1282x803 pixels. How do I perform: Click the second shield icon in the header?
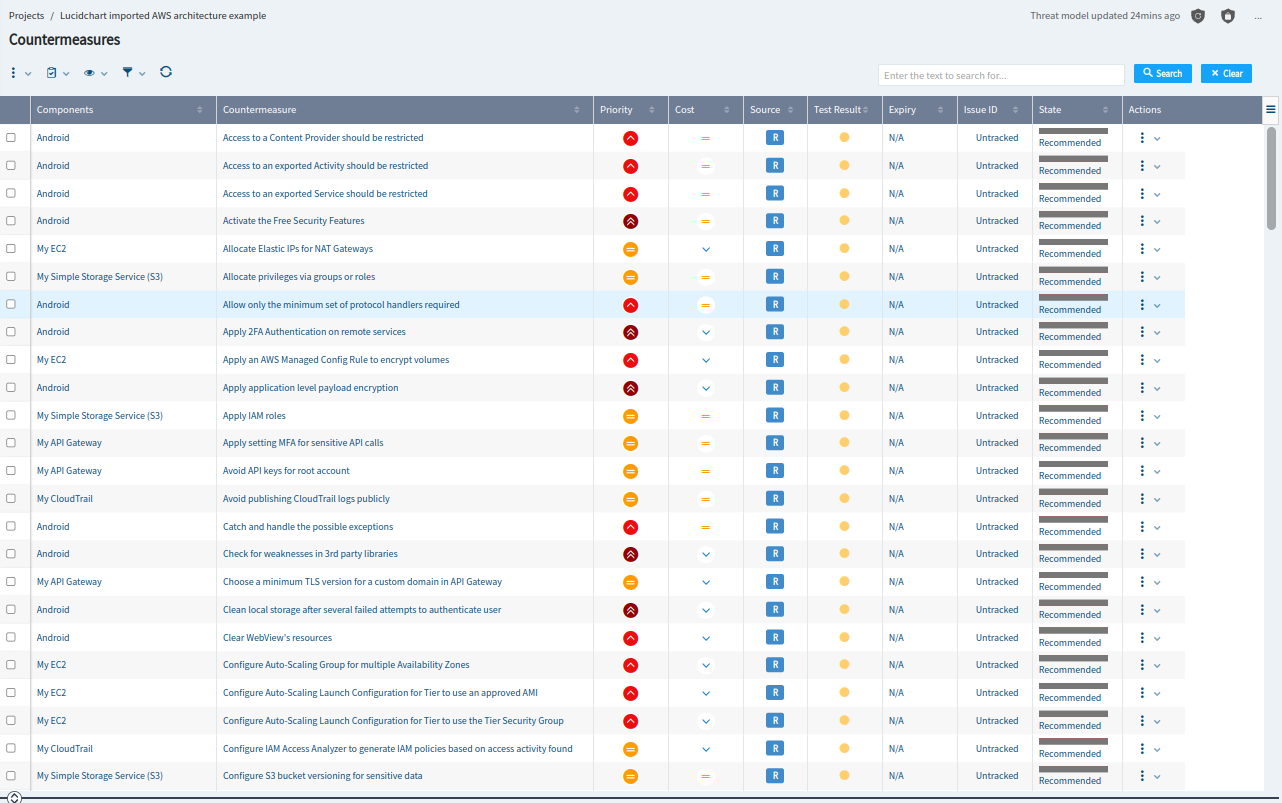point(1228,16)
